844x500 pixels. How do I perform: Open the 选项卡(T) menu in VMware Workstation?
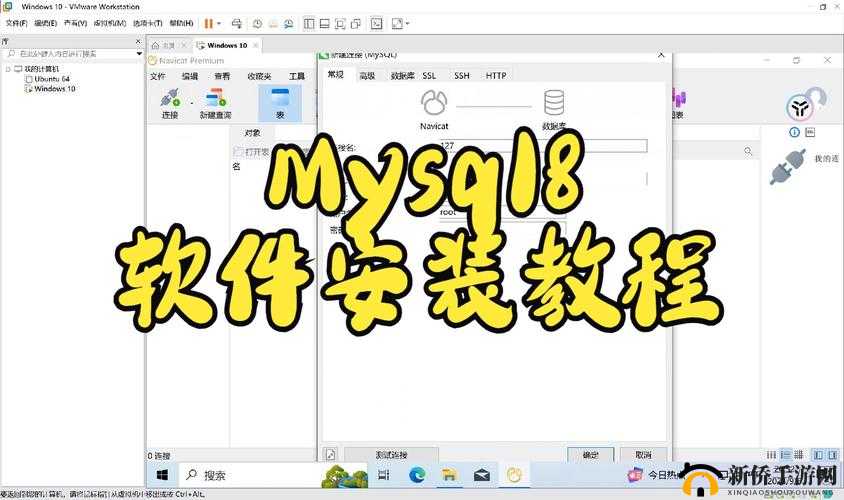(x=147, y=23)
